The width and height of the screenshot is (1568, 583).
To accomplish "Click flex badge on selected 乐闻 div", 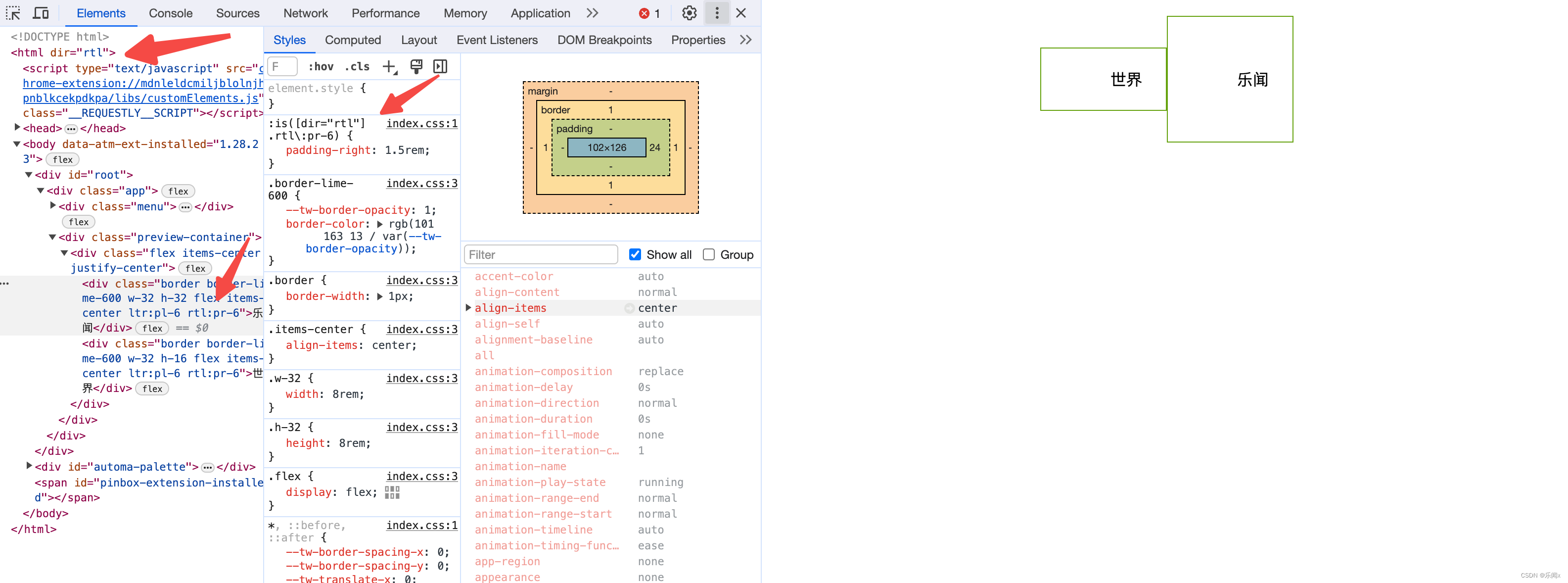I will click(152, 328).
